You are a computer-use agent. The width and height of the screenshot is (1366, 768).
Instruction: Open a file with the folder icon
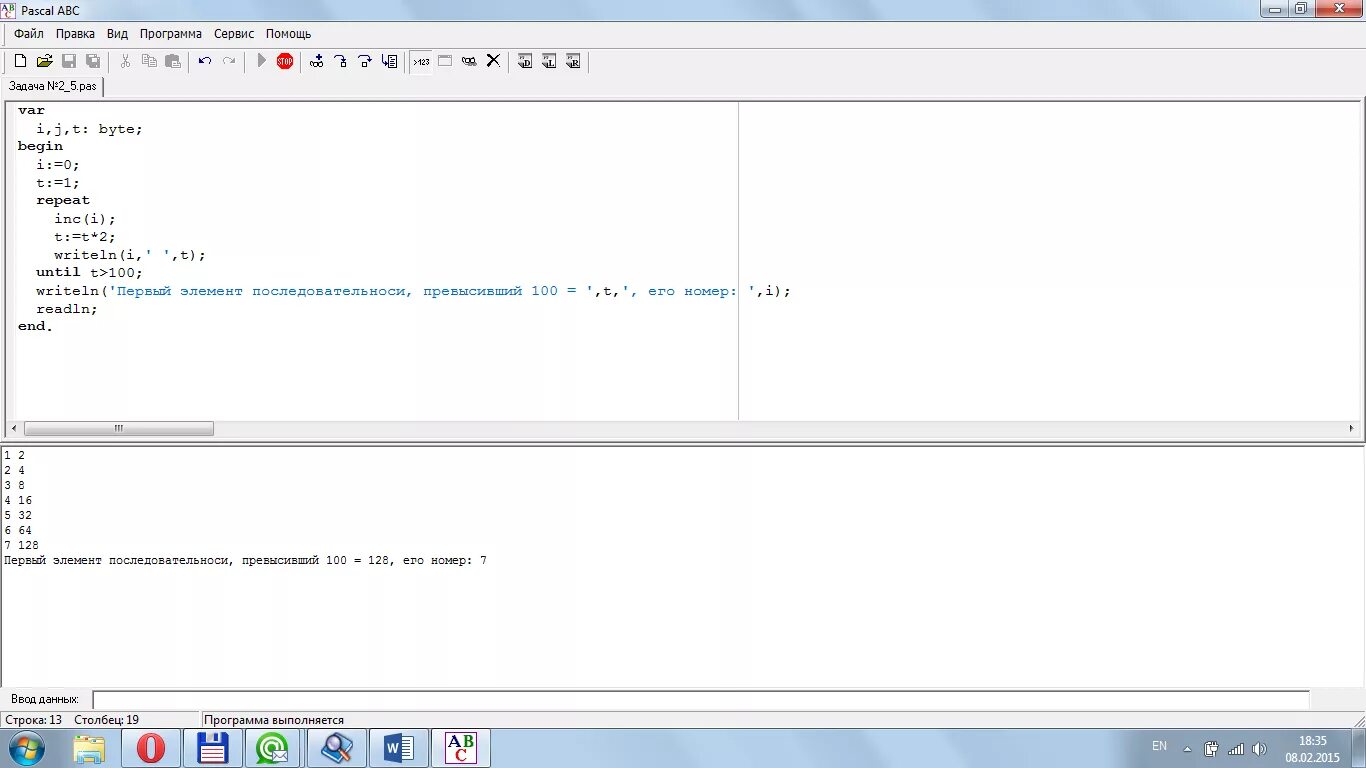point(44,61)
